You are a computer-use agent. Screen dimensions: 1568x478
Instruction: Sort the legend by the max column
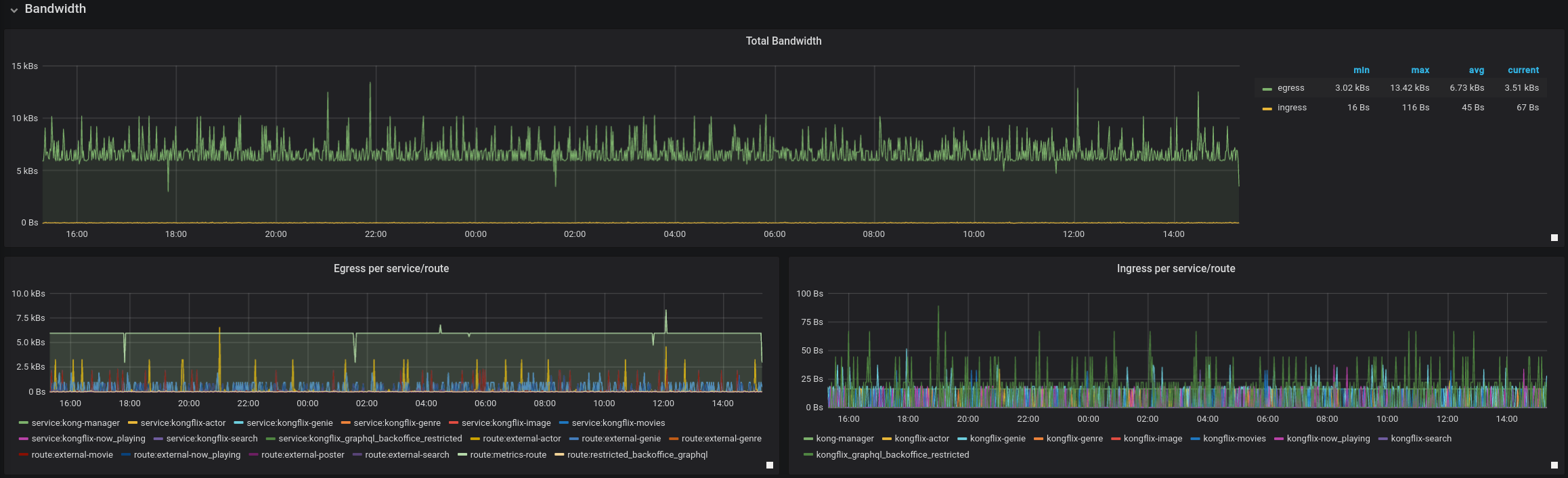tap(1420, 70)
